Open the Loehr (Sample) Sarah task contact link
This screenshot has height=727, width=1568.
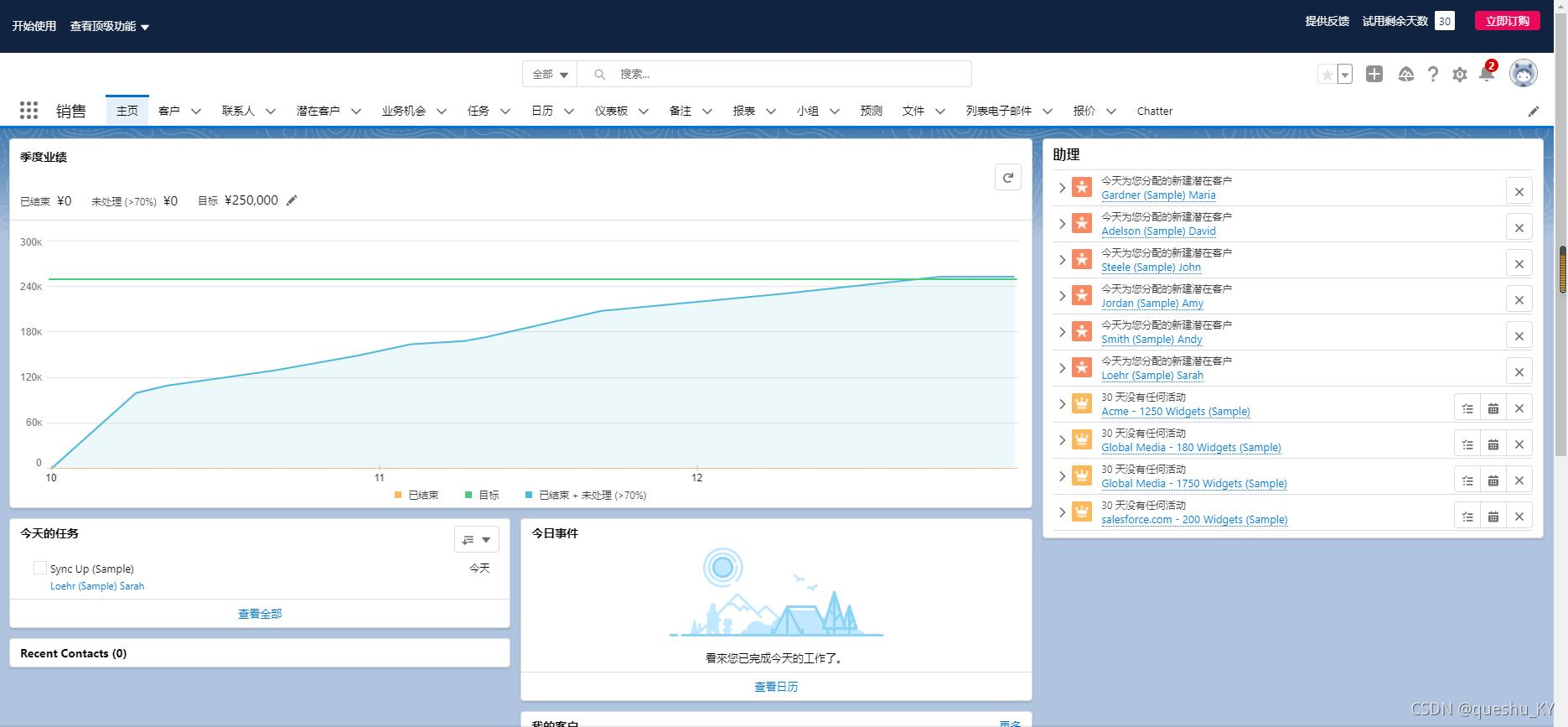coord(97,586)
